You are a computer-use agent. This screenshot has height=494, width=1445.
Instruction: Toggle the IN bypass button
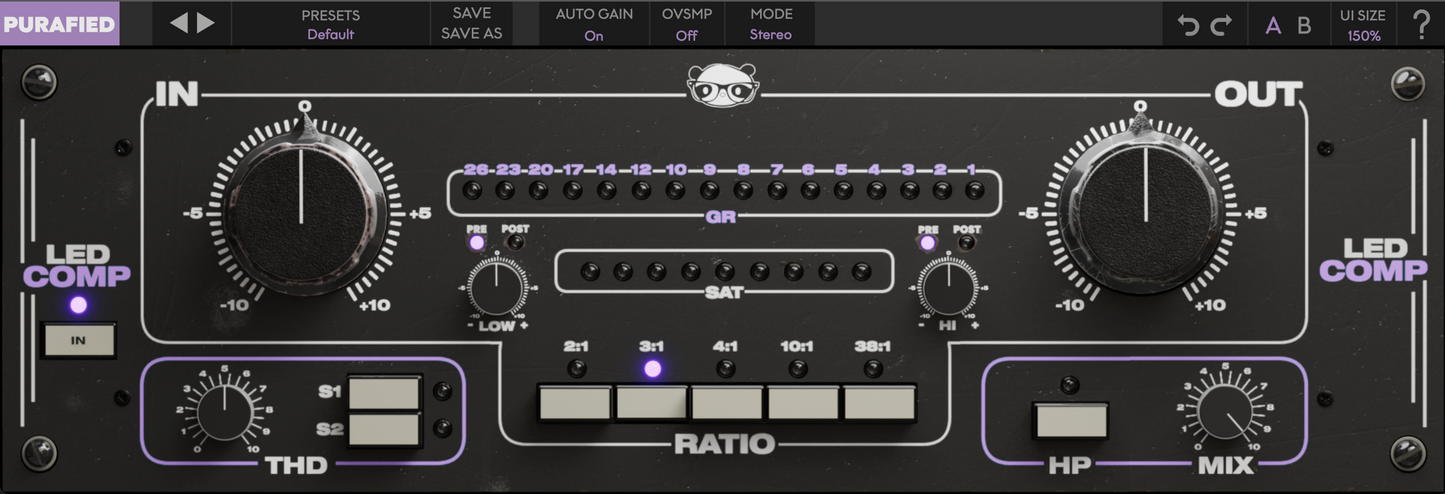[x=79, y=341]
